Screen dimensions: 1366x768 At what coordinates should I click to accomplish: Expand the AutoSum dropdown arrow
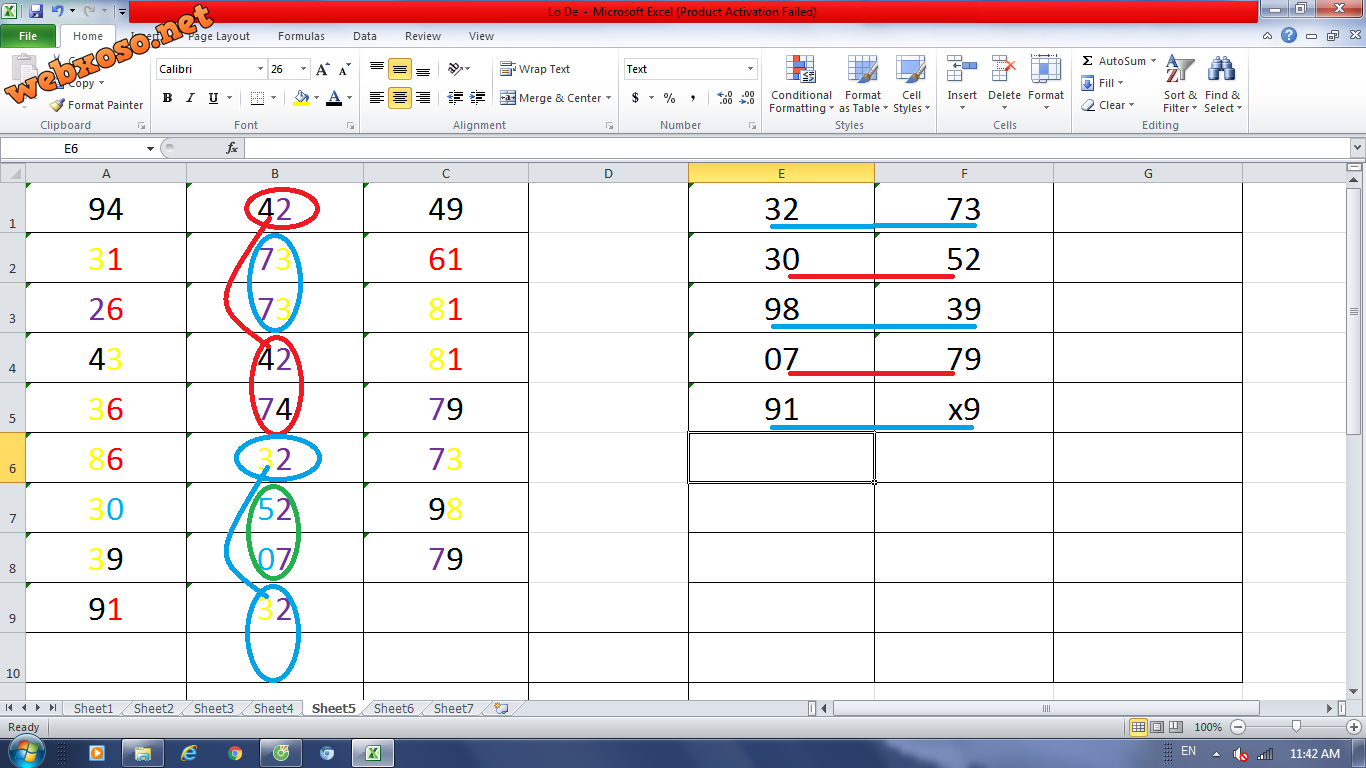pos(1153,61)
